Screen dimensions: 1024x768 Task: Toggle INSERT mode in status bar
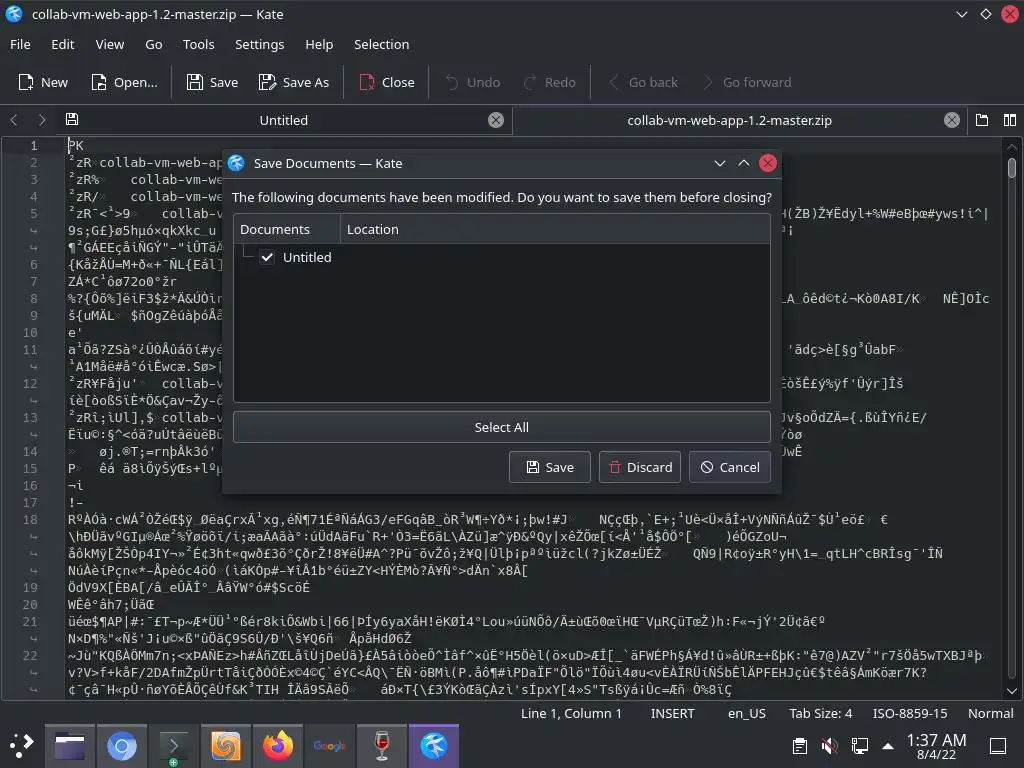click(672, 713)
